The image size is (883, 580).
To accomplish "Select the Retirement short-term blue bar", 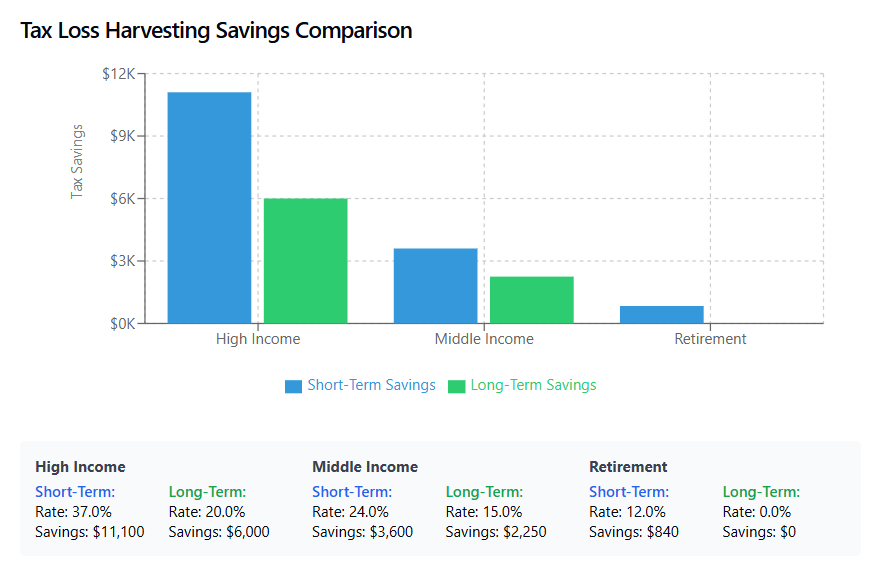I will click(661, 314).
